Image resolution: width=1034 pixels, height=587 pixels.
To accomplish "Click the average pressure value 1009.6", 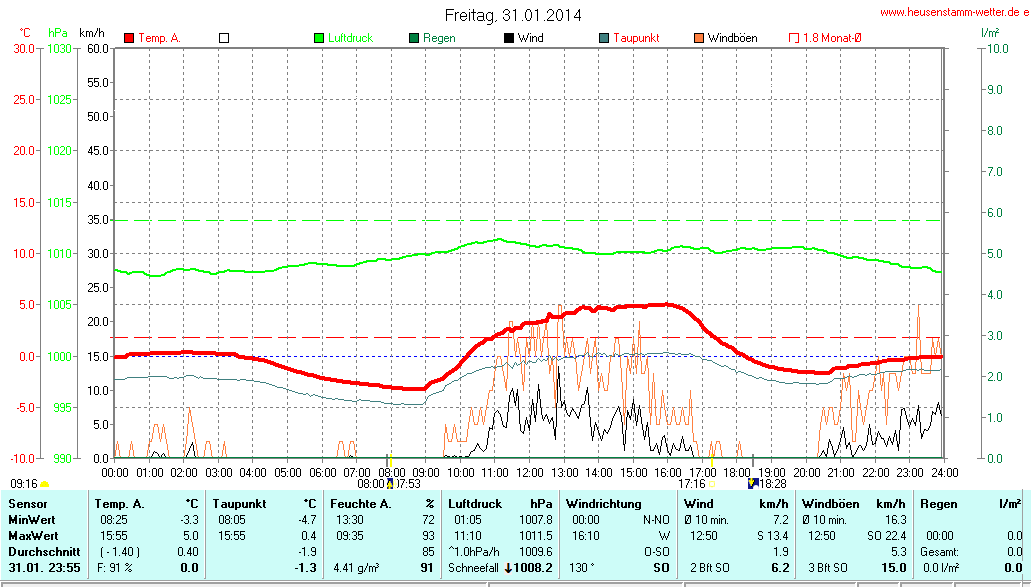I will (535, 551).
